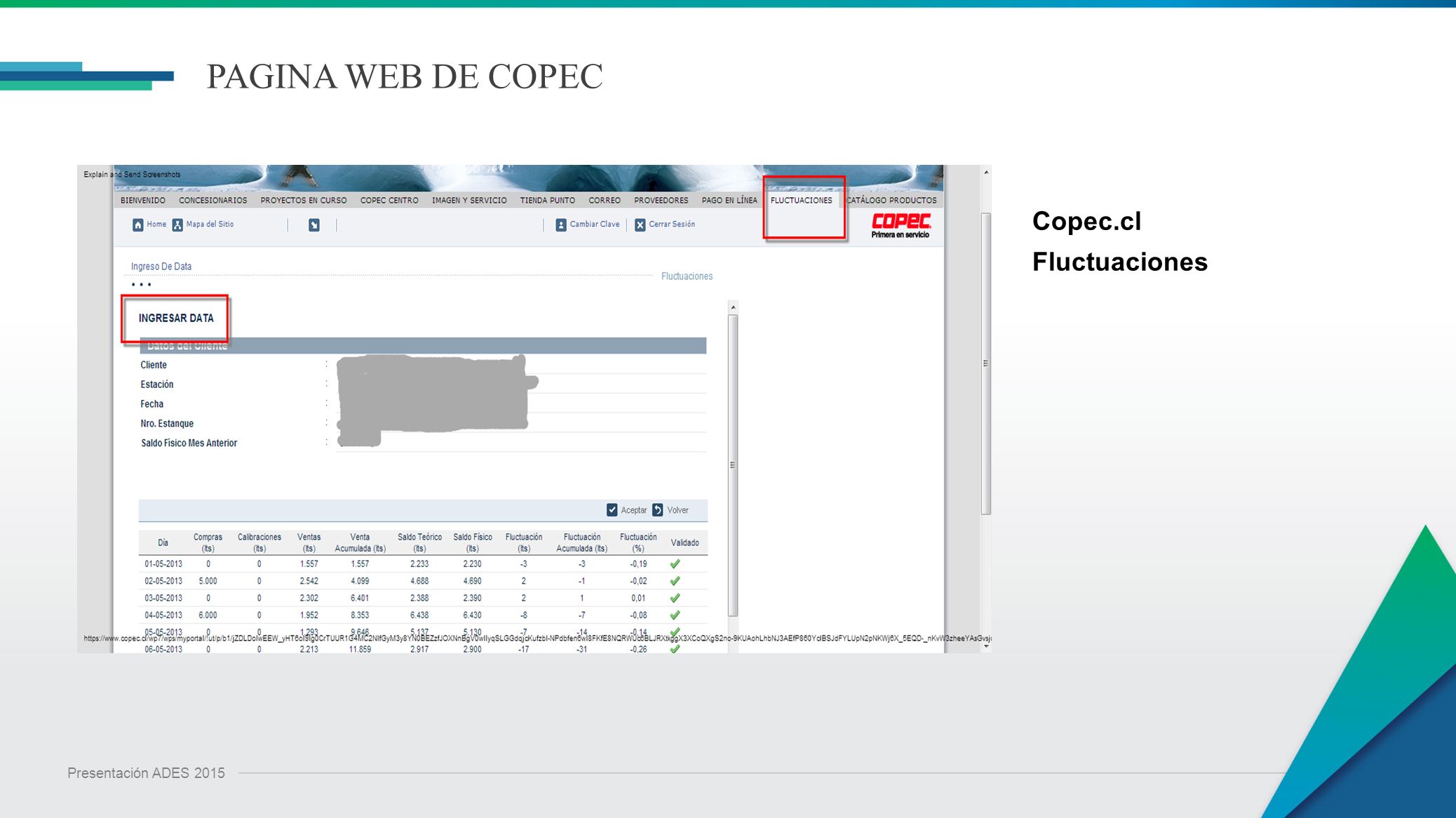The image size is (1456, 818).
Task: Click the Cerrar Sesión X icon
Action: [x=640, y=224]
